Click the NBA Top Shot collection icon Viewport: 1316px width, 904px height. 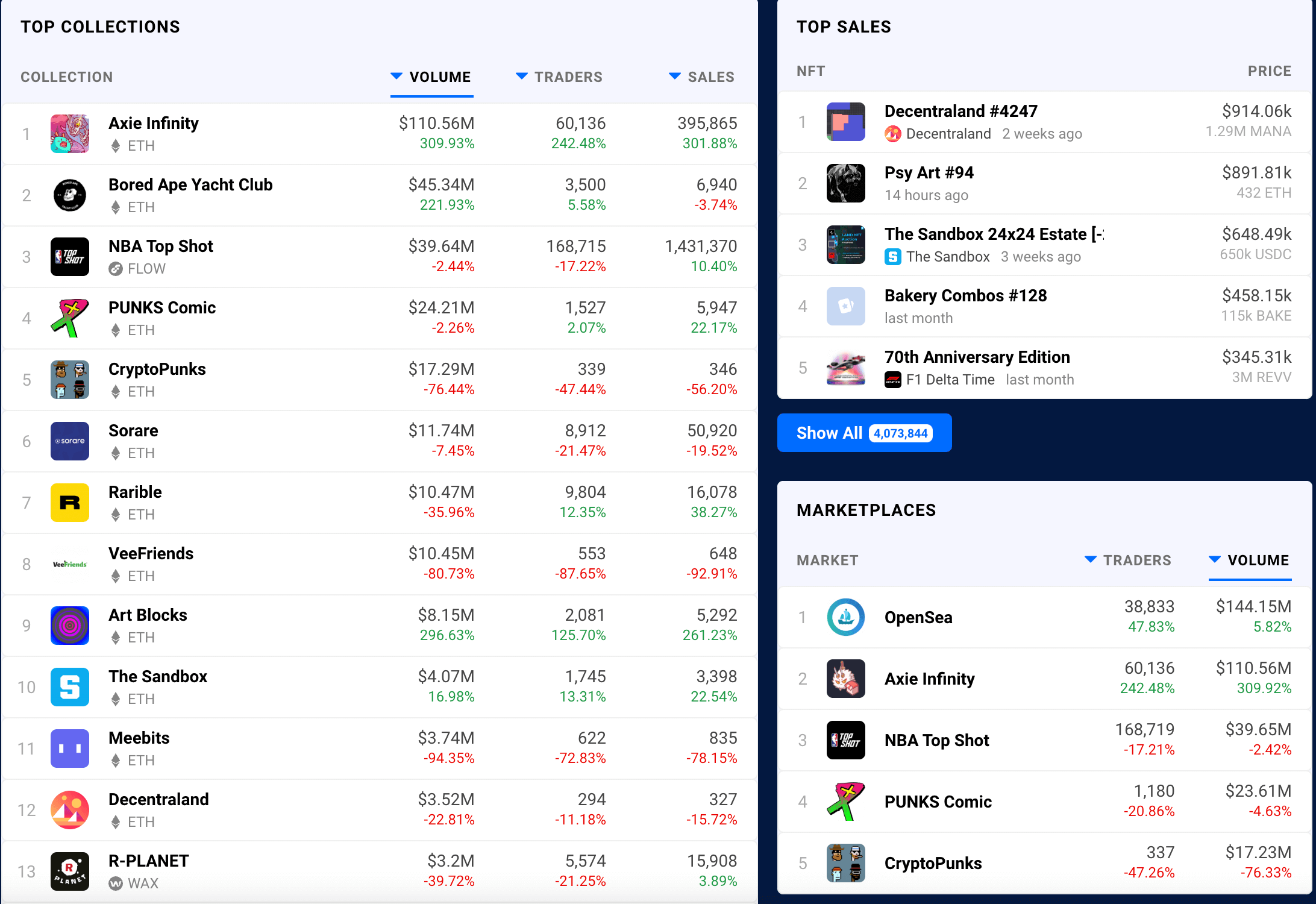pyautogui.click(x=70, y=257)
